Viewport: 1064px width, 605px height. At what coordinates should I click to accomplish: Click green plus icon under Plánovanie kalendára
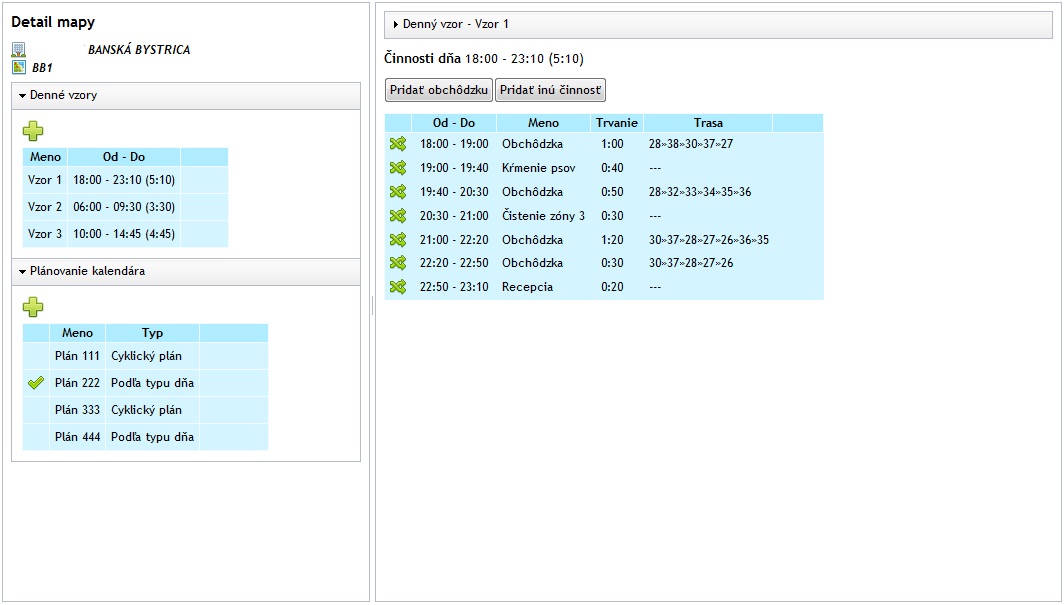(x=33, y=307)
